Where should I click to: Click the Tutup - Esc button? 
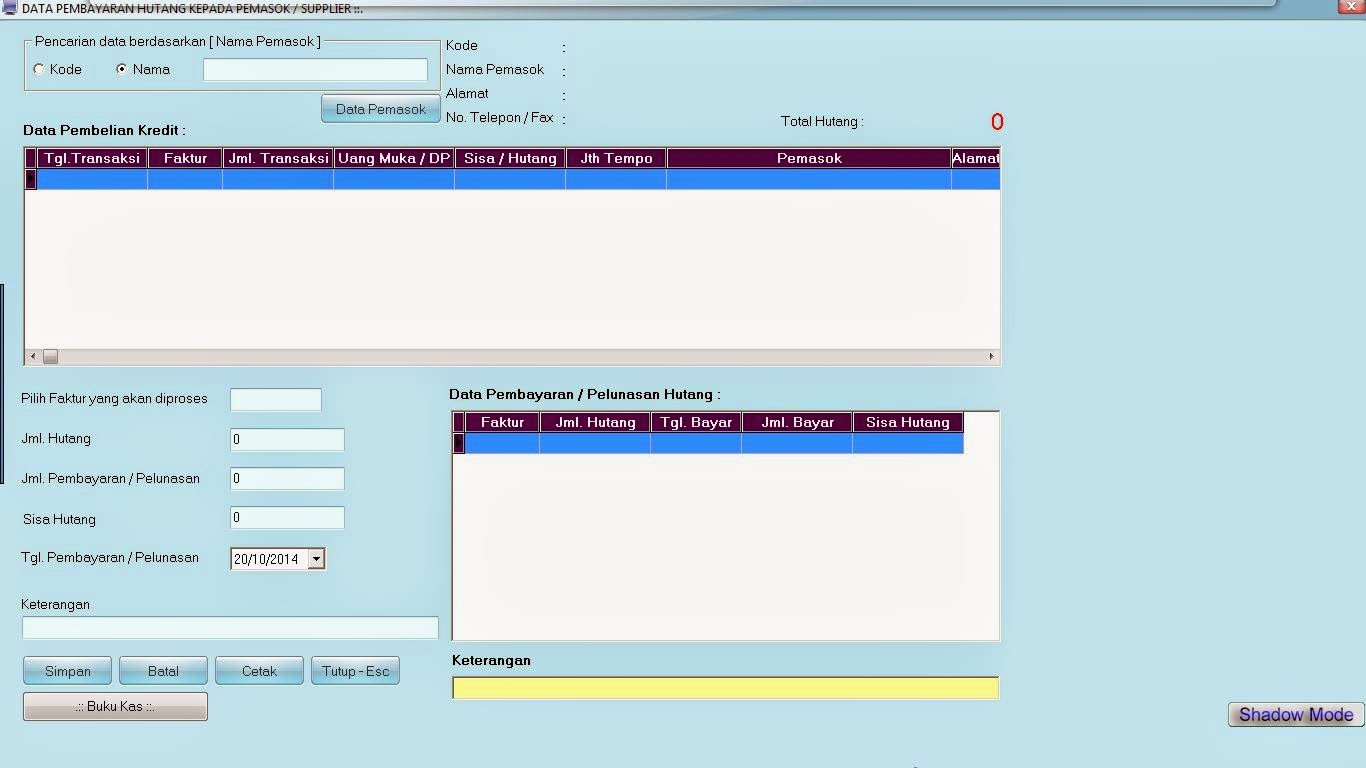tap(355, 670)
